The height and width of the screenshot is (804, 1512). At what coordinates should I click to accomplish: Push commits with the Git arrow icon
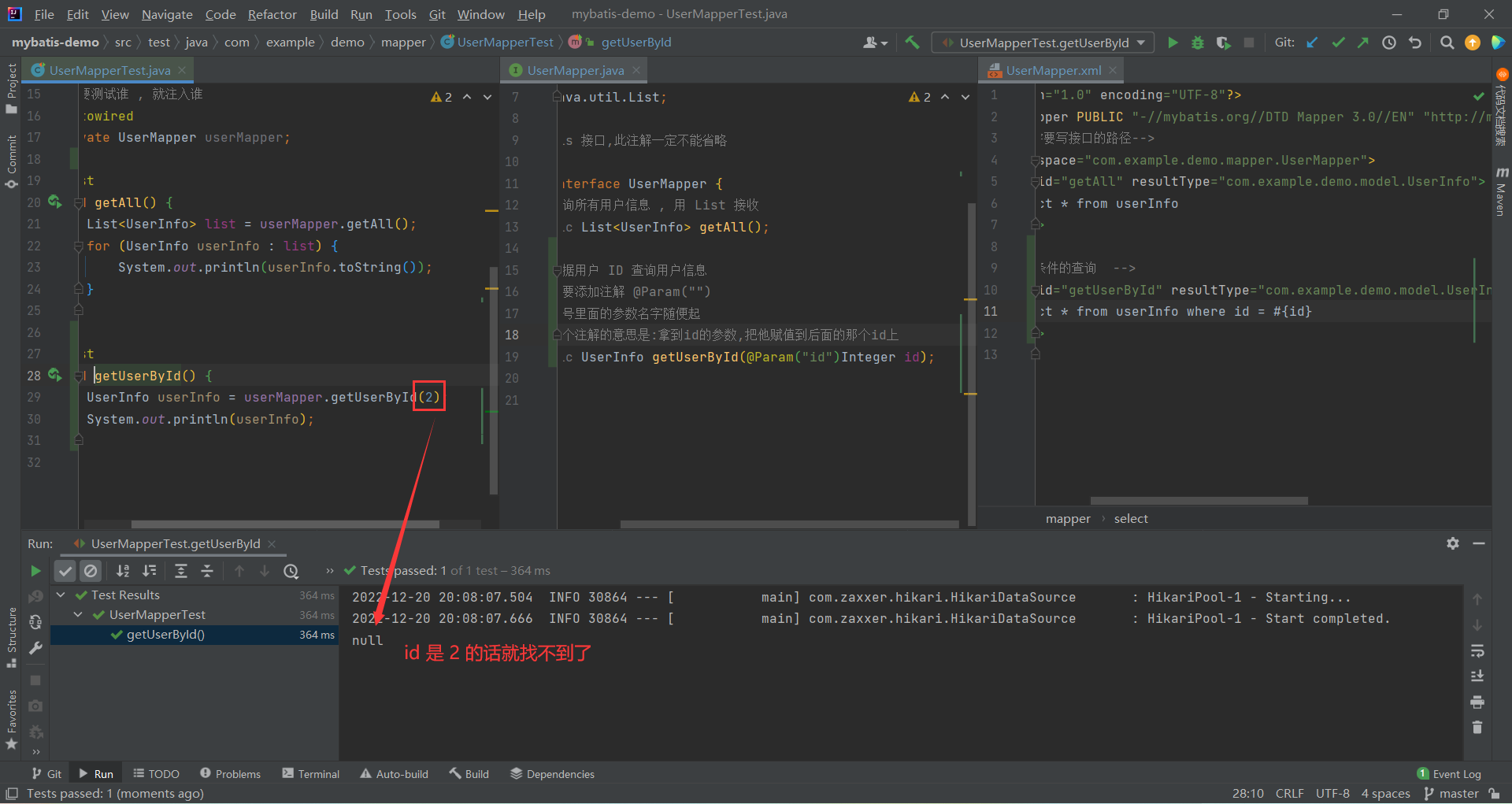[x=1363, y=43]
